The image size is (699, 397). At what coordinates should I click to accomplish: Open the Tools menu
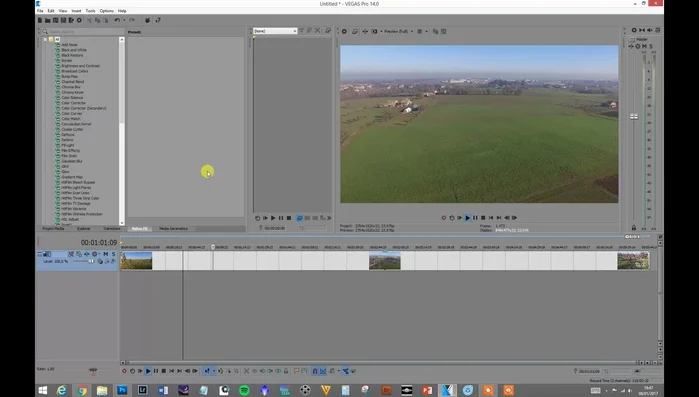click(90, 11)
